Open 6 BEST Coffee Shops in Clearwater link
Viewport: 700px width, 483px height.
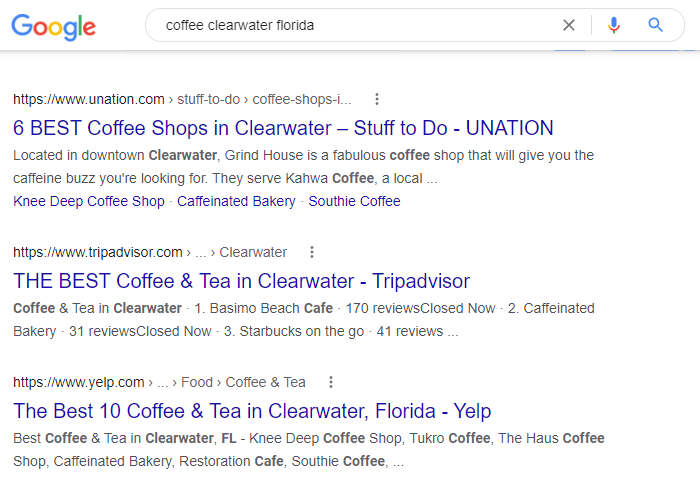coord(283,128)
